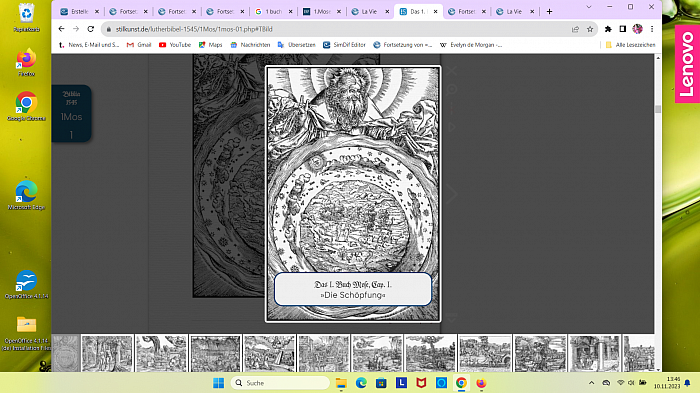Bookmark this page with the star icon

click(x=590, y=29)
